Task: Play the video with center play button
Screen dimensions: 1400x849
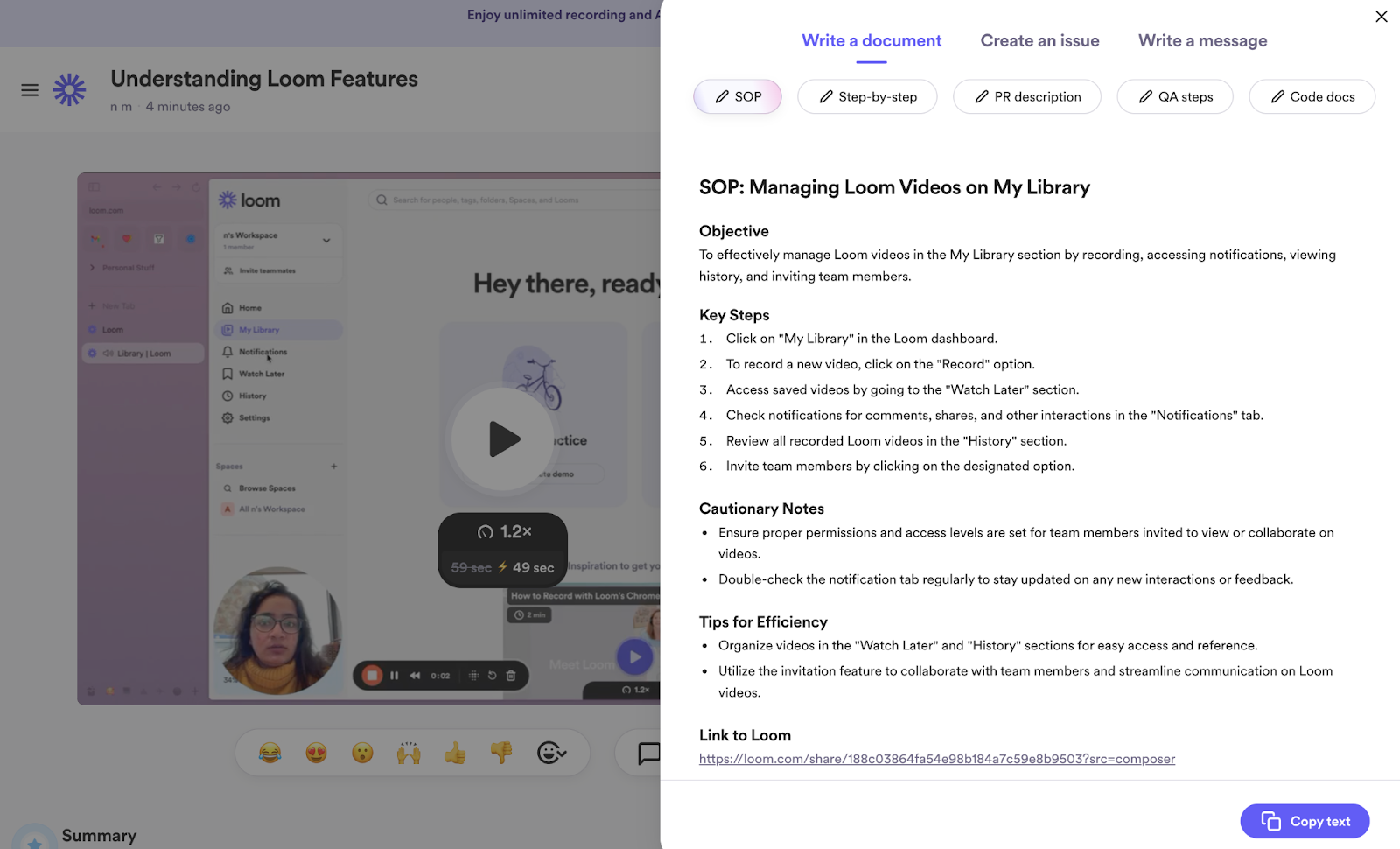Action: pos(503,439)
